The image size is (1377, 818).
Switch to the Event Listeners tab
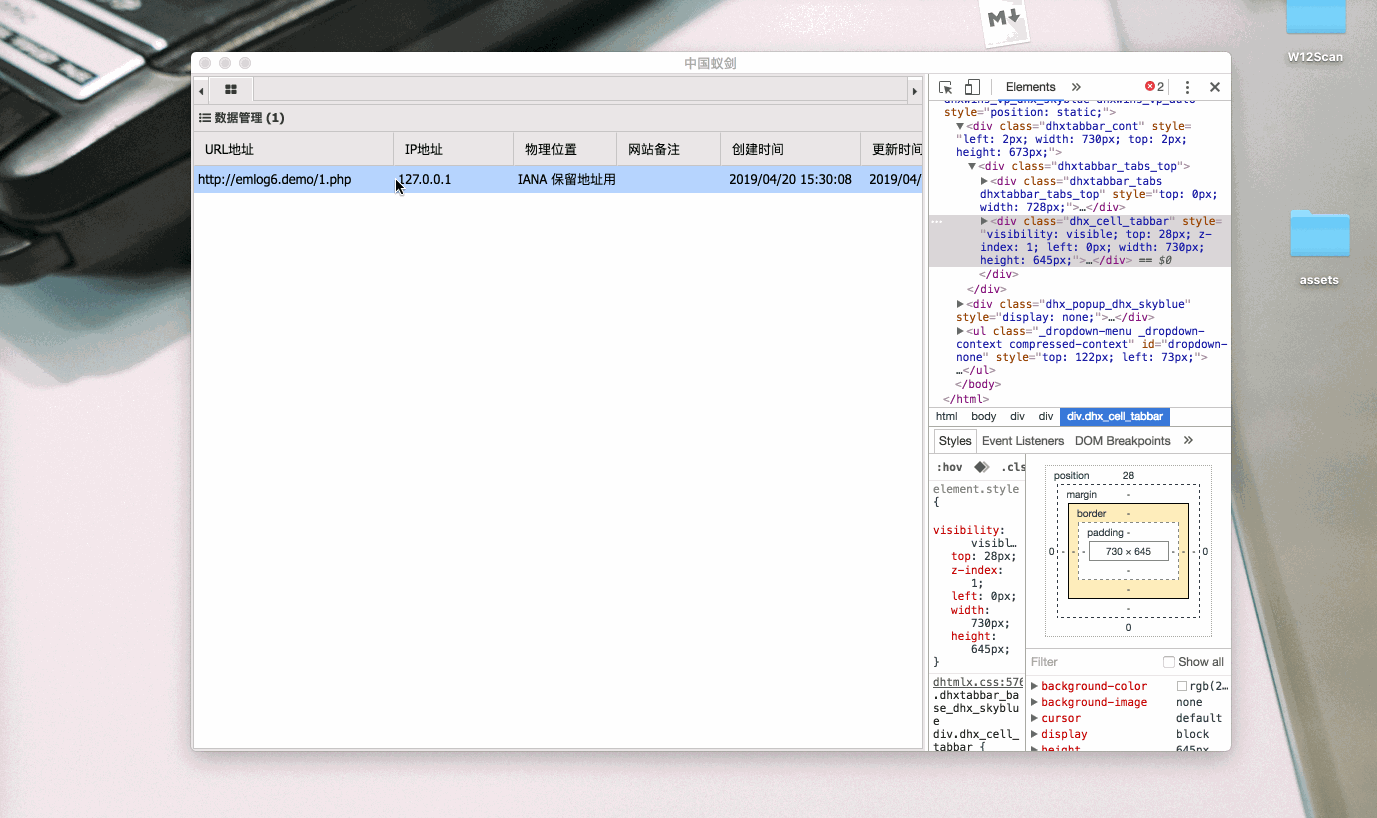pos(1022,441)
